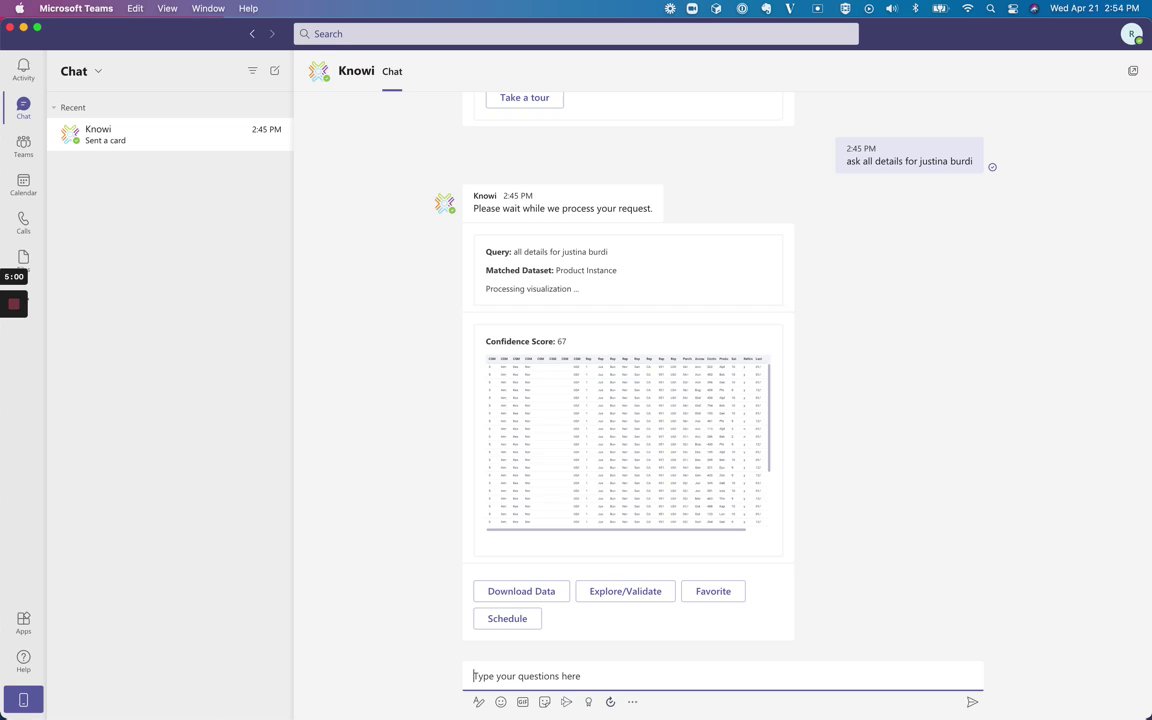The image size is (1152, 720).
Task: Open the sticker picker
Action: 544,702
